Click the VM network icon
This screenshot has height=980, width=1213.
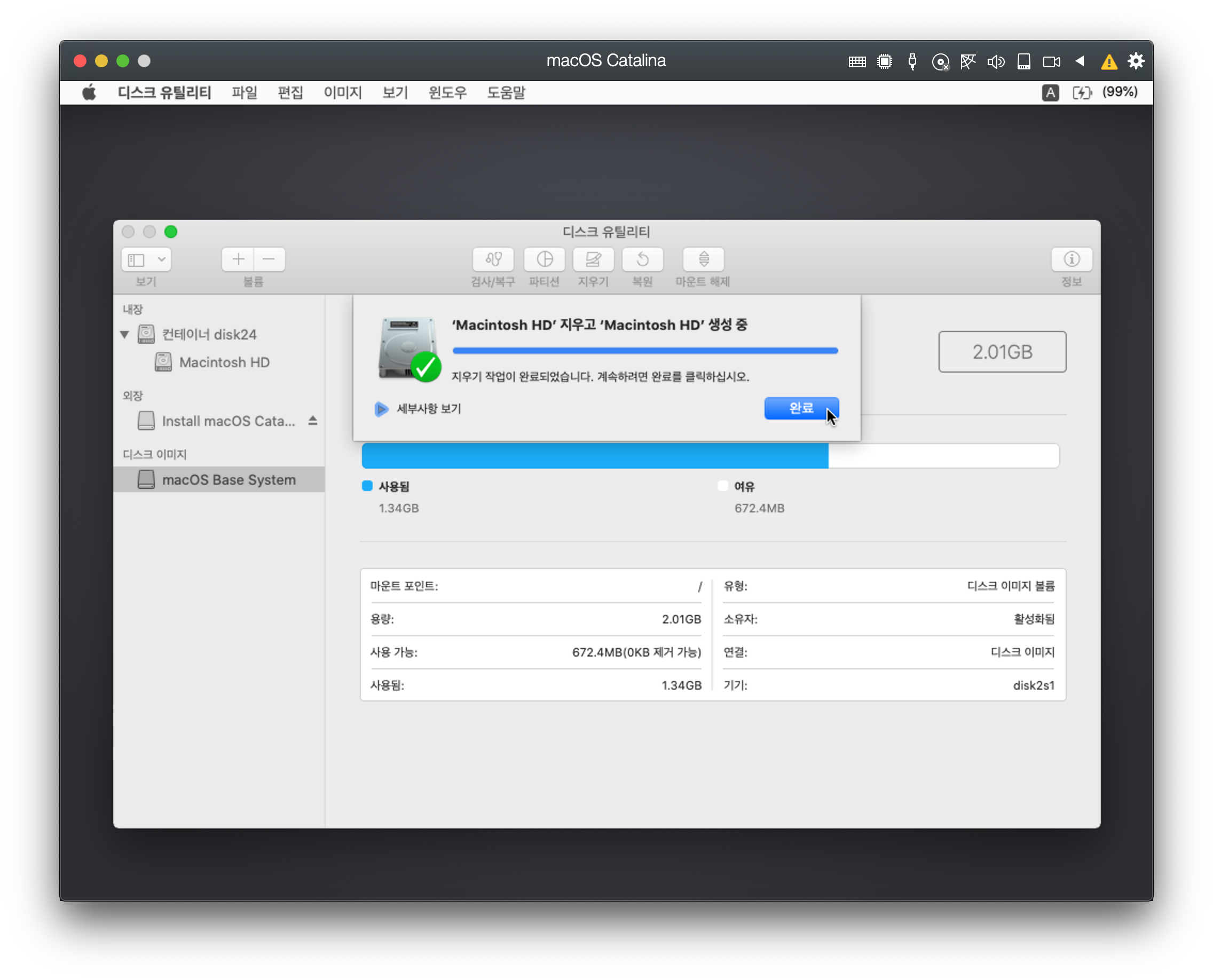tap(968, 61)
